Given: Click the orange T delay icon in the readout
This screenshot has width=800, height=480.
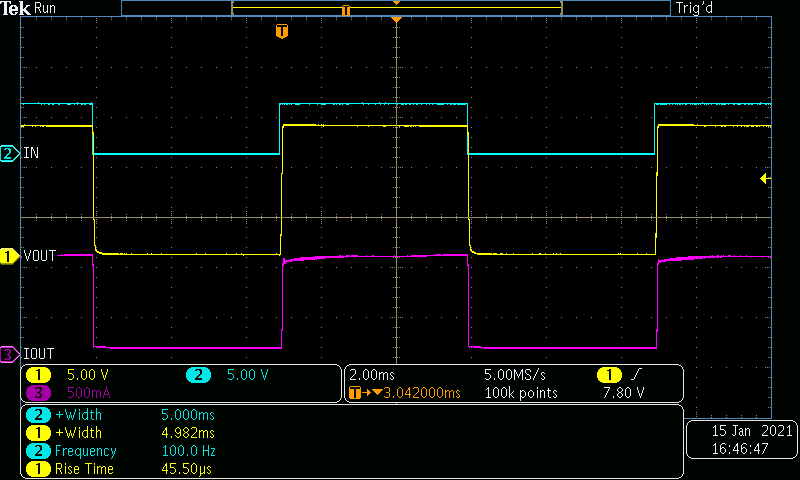Looking at the screenshot, I should coord(355,393).
